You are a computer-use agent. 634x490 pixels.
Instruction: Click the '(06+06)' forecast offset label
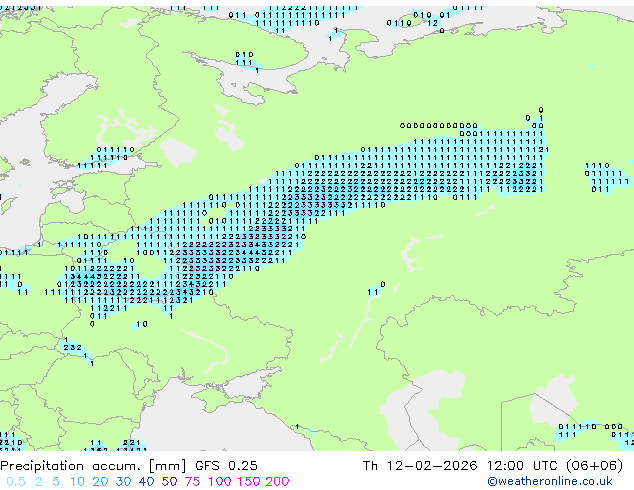pos(594,466)
